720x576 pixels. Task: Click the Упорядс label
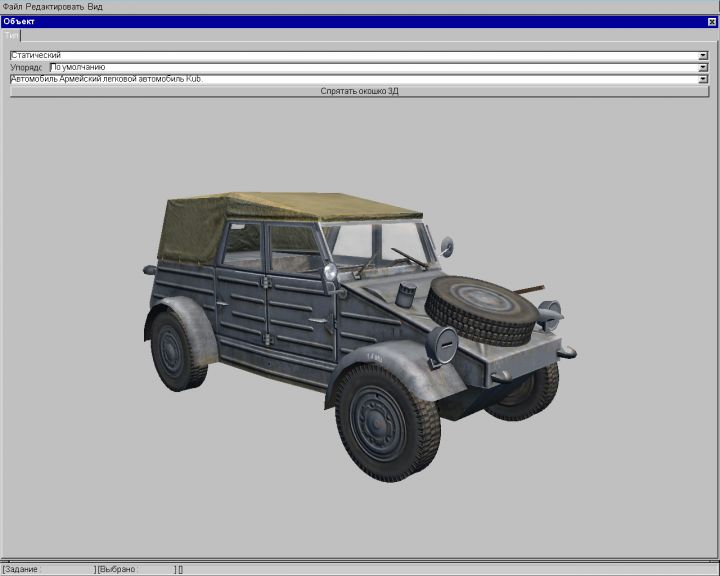tap(26, 67)
